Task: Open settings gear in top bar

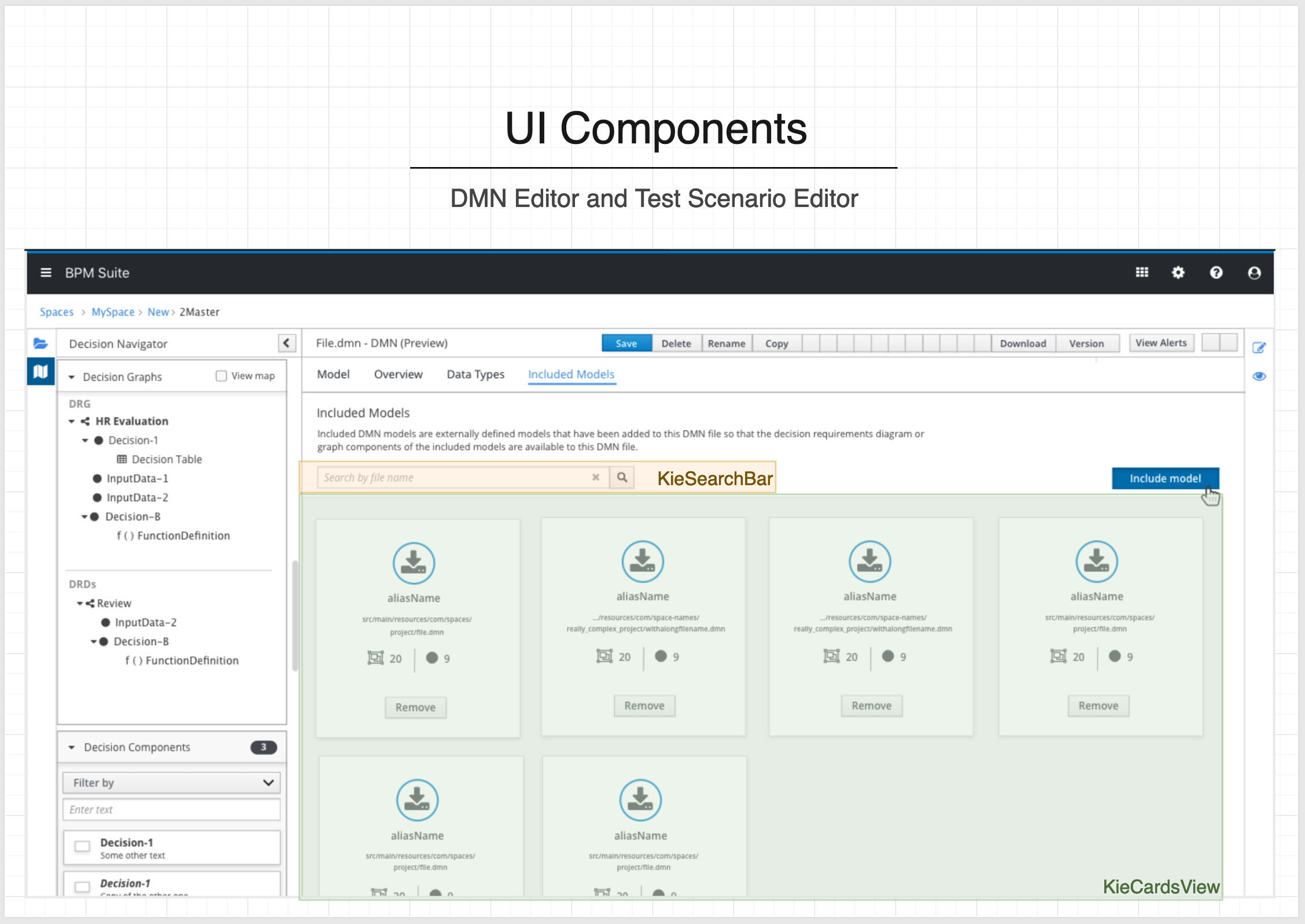Action: click(1178, 272)
